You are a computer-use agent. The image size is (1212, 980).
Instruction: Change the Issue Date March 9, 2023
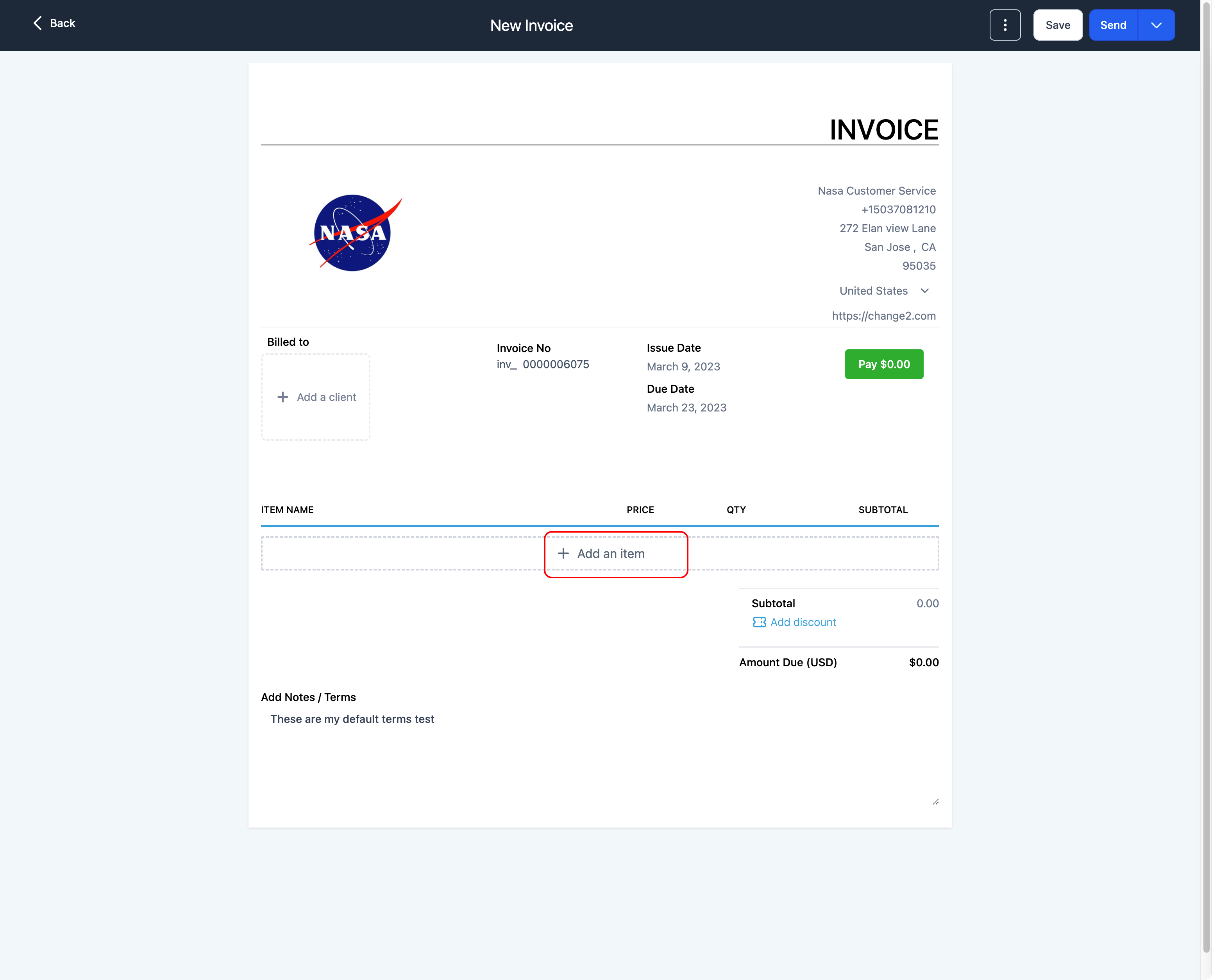(683, 367)
